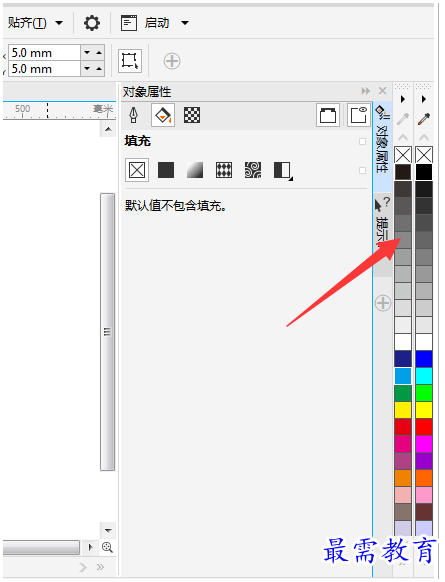Viewport: 445px width, 582px height.
Task: Open the 启动 dropdown arrow
Action: (x=184, y=23)
